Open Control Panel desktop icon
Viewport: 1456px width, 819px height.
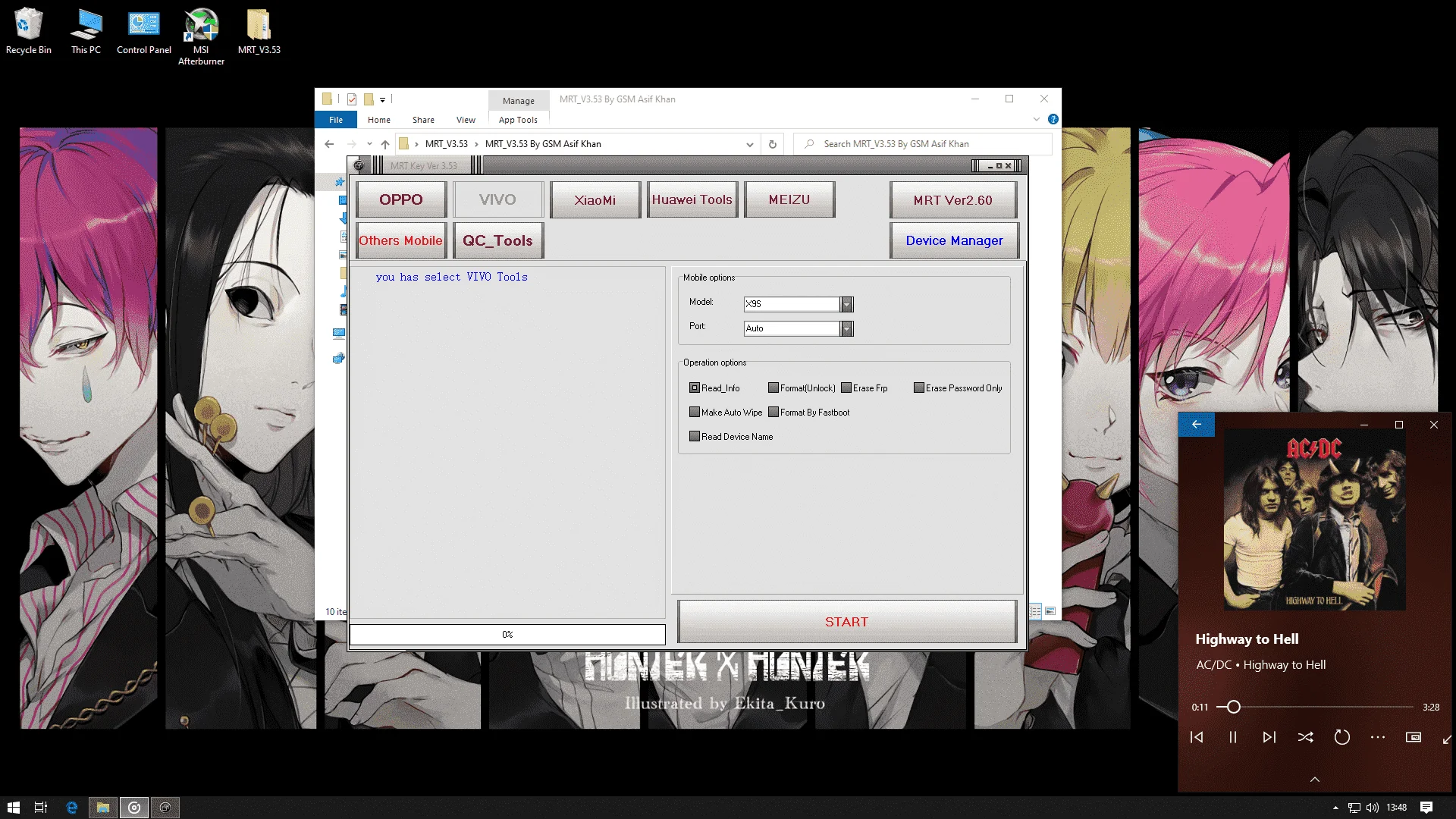click(143, 32)
